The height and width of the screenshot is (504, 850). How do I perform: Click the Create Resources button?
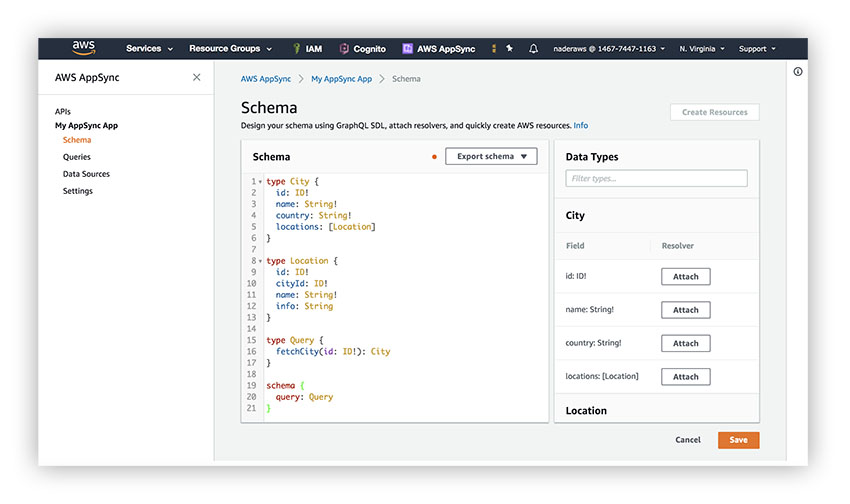tap(714, 112)
